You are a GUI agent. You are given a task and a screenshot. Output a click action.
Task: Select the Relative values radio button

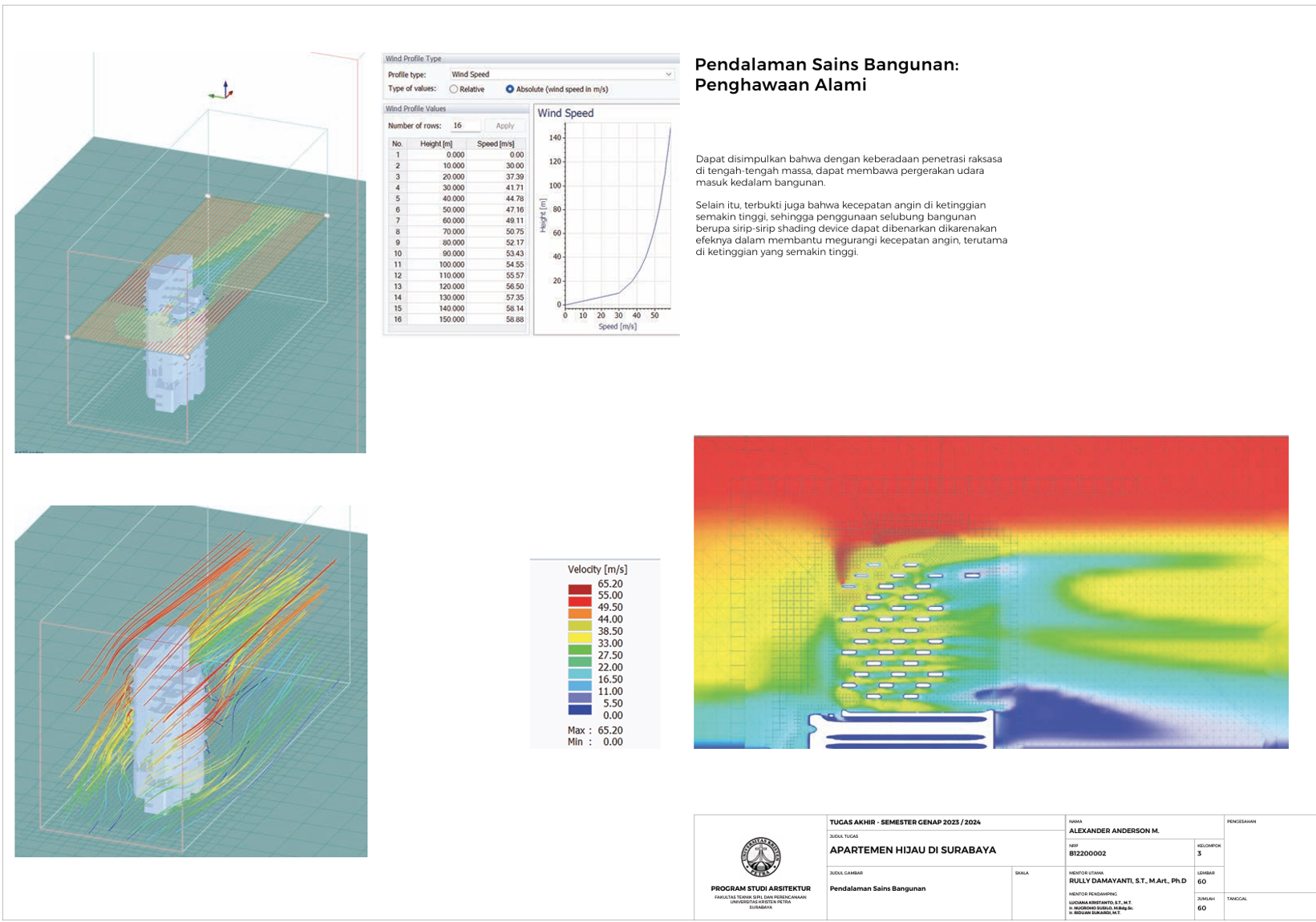pos(454,90)
